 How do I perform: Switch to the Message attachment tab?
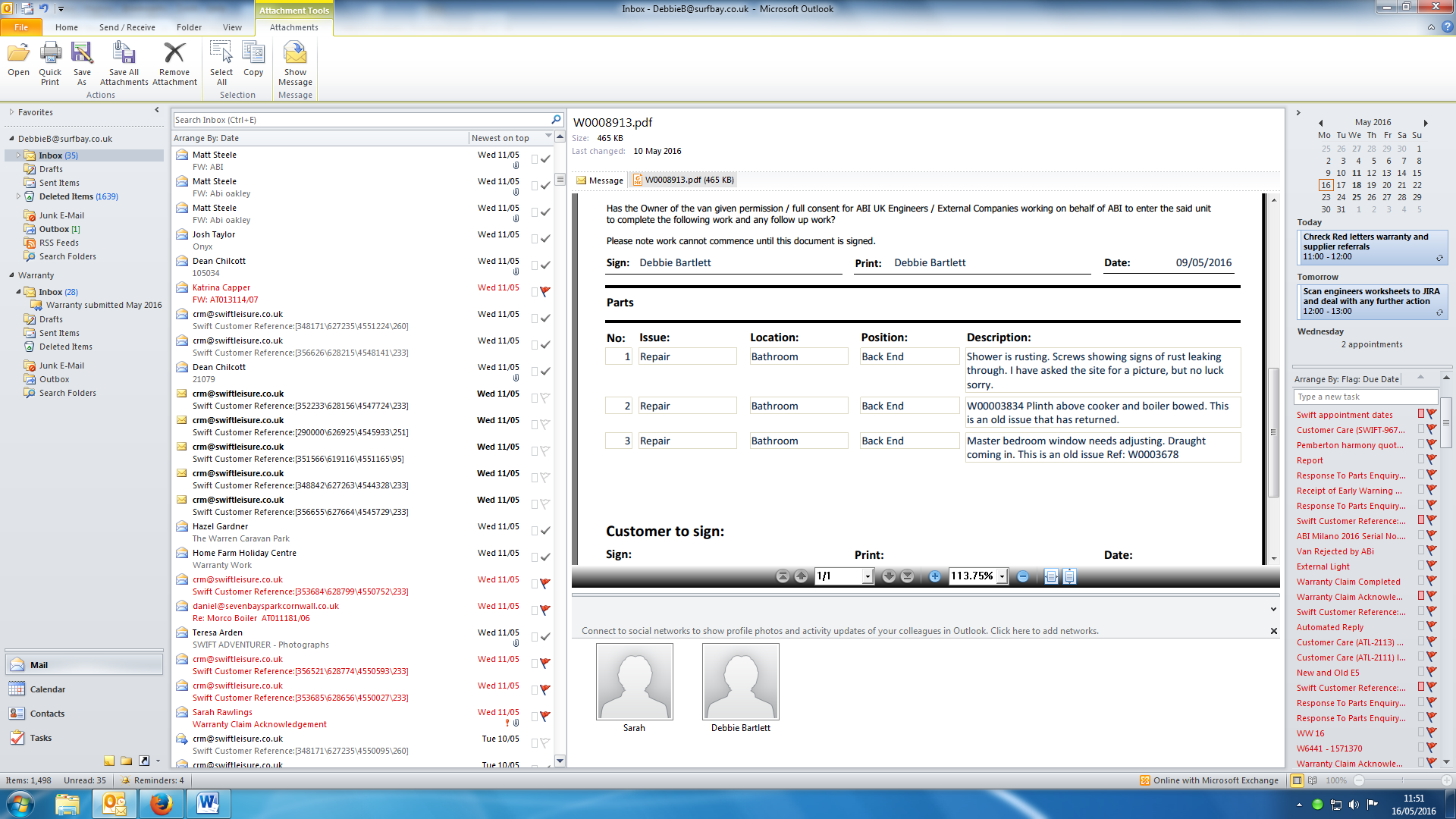click(599, 180)
